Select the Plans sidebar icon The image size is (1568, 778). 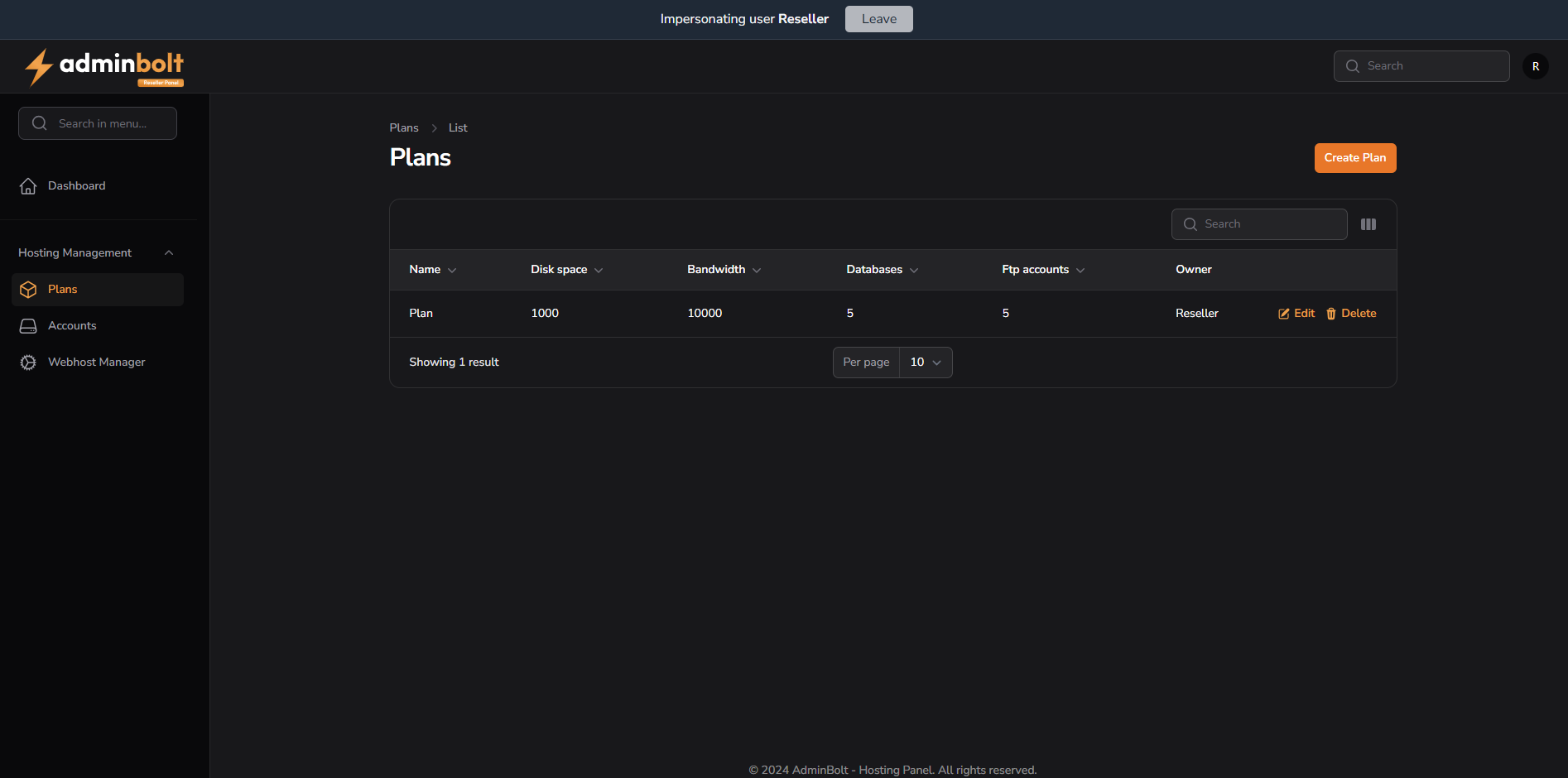click(x=28, y=289)
